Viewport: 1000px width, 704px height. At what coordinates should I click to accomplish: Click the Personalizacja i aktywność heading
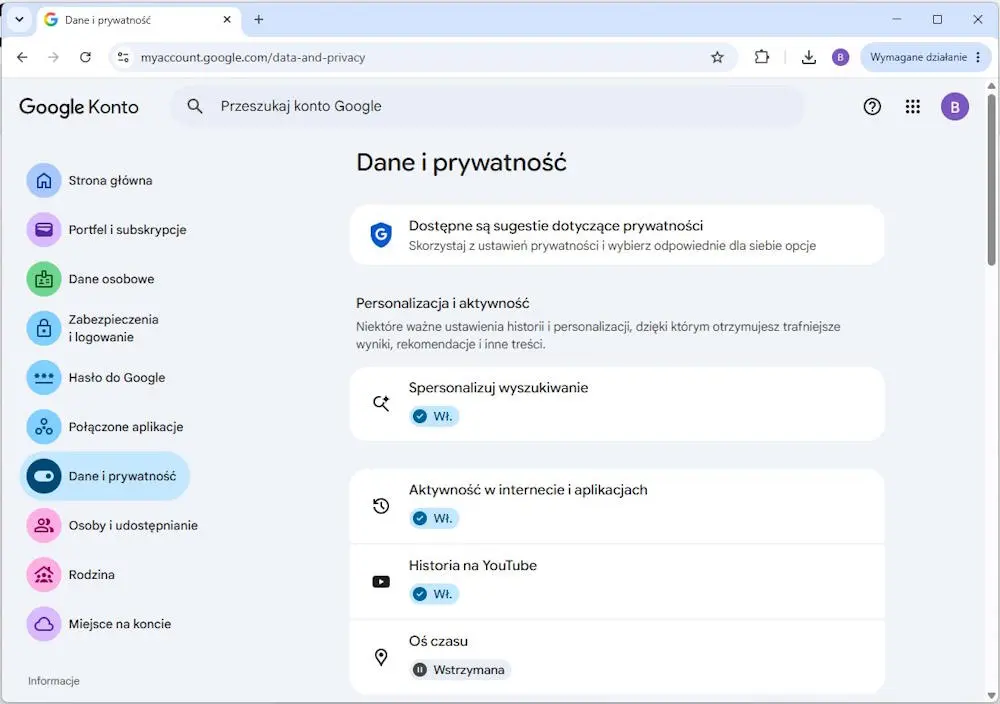(x=443, y=304)
